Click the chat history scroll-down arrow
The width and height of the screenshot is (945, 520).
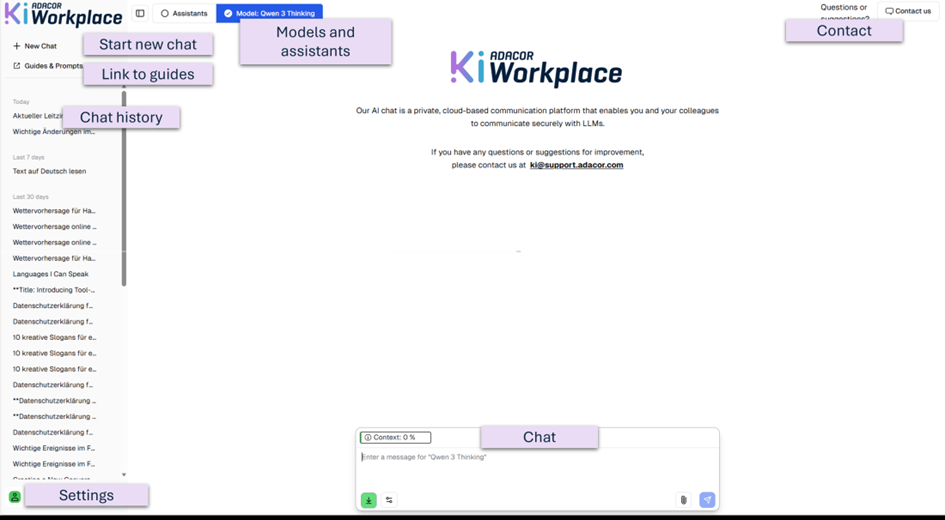pyautogui.click(x=124, y=475)
